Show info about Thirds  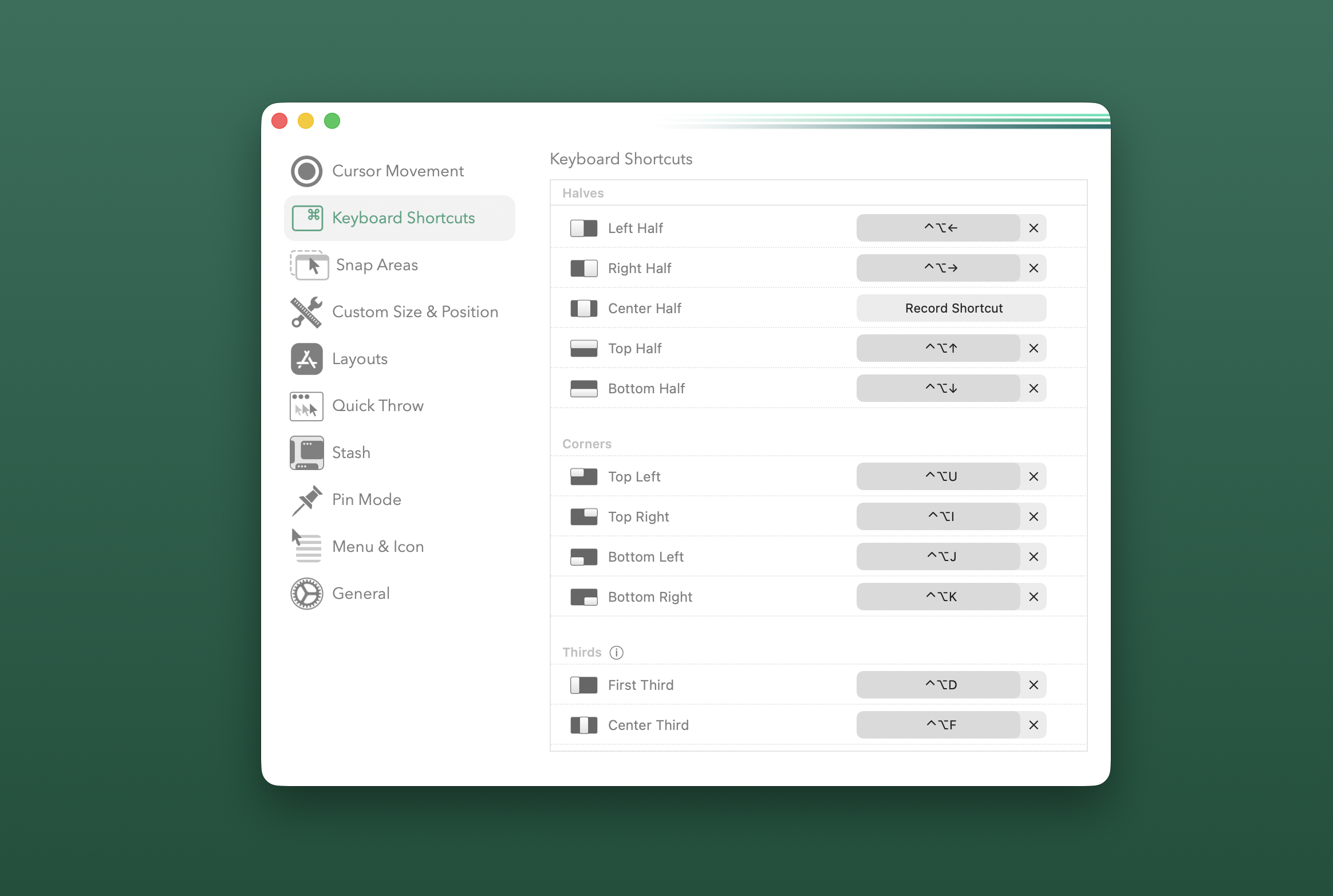pyautogui.click(x=616, y=653)
